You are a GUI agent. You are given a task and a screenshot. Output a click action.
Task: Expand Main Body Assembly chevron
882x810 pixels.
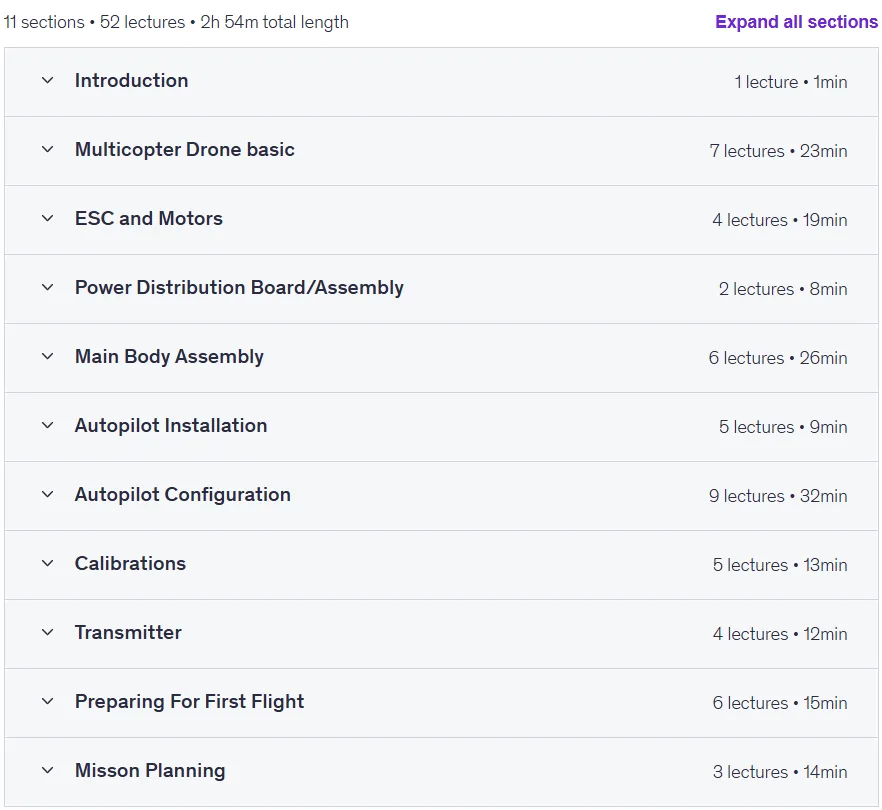point(48,357)
